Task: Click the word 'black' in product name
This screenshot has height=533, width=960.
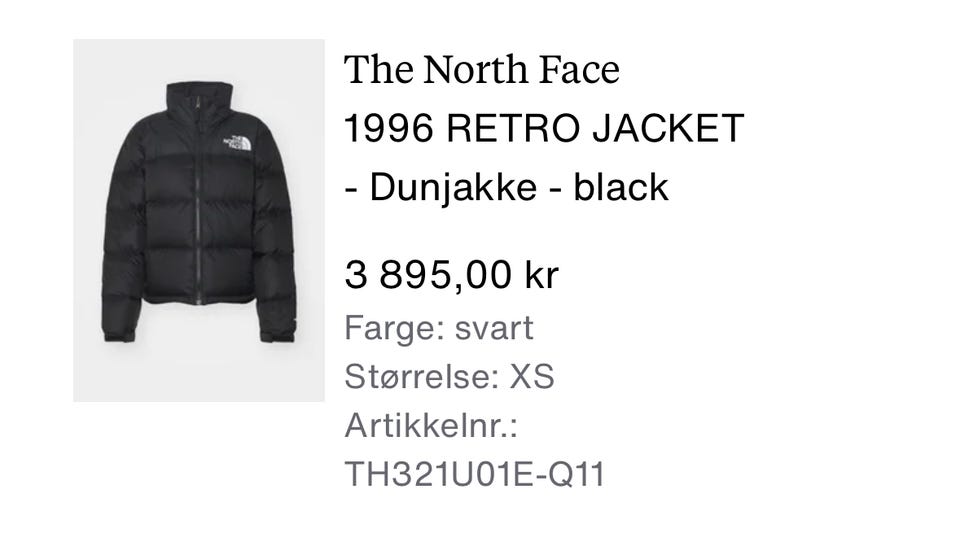Action: coord(621,187)
